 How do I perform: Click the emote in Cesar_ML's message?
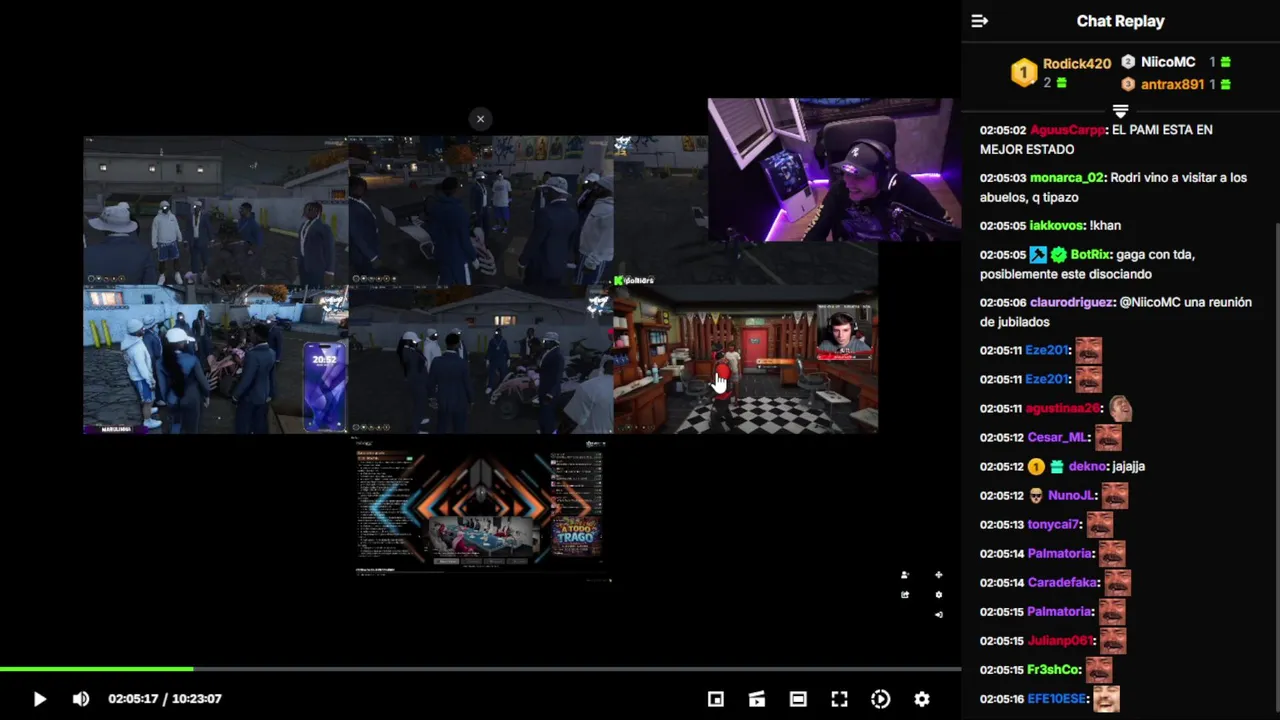[x=1108, y=437]
